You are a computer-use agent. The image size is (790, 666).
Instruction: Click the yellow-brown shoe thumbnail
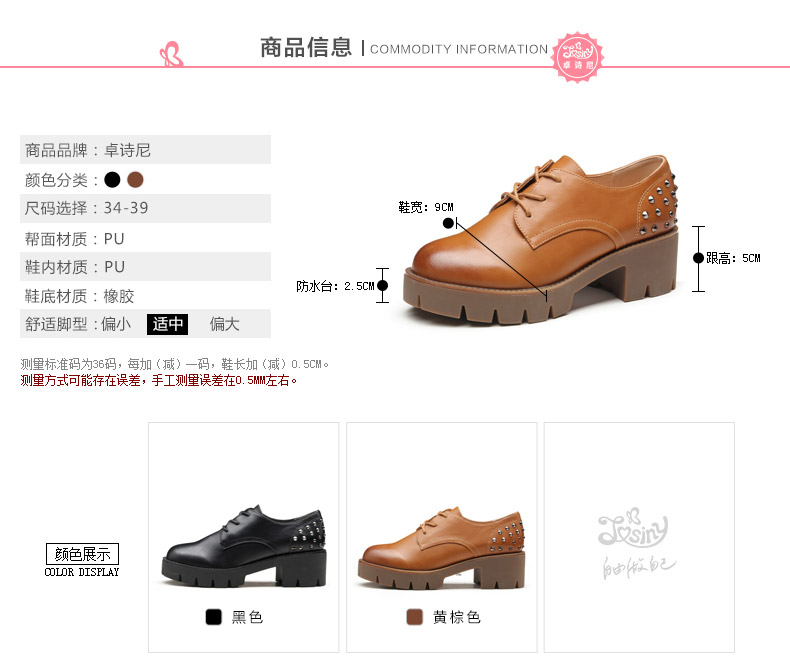click(441, 548)
